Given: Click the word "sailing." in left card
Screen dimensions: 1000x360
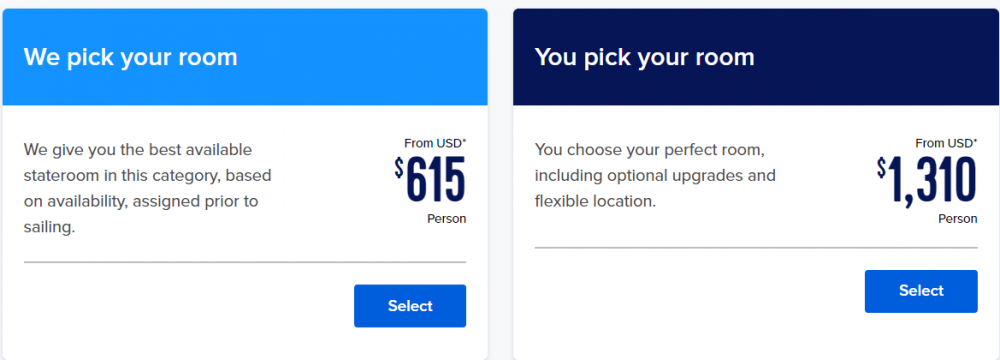Looking at the screenshot, I should coord(50,228).
